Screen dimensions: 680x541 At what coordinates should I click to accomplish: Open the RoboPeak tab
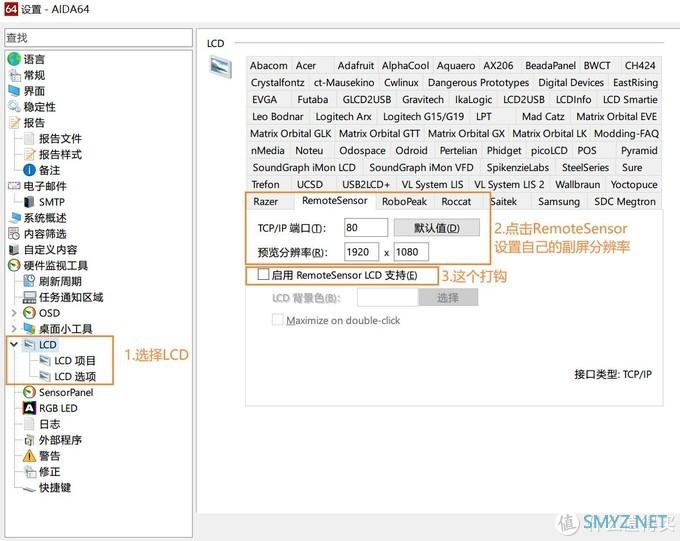coord(404,202)
